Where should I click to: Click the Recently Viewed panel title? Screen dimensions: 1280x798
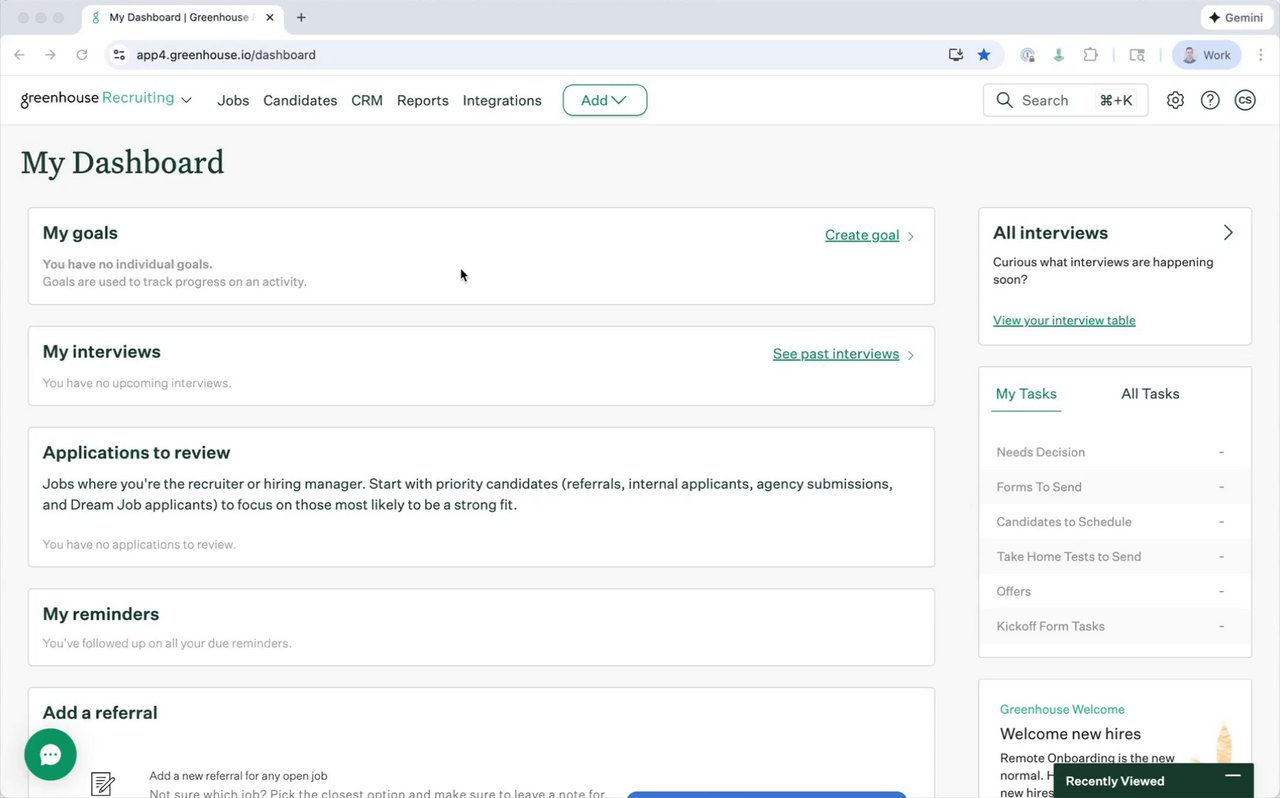tap(1115, 781)
